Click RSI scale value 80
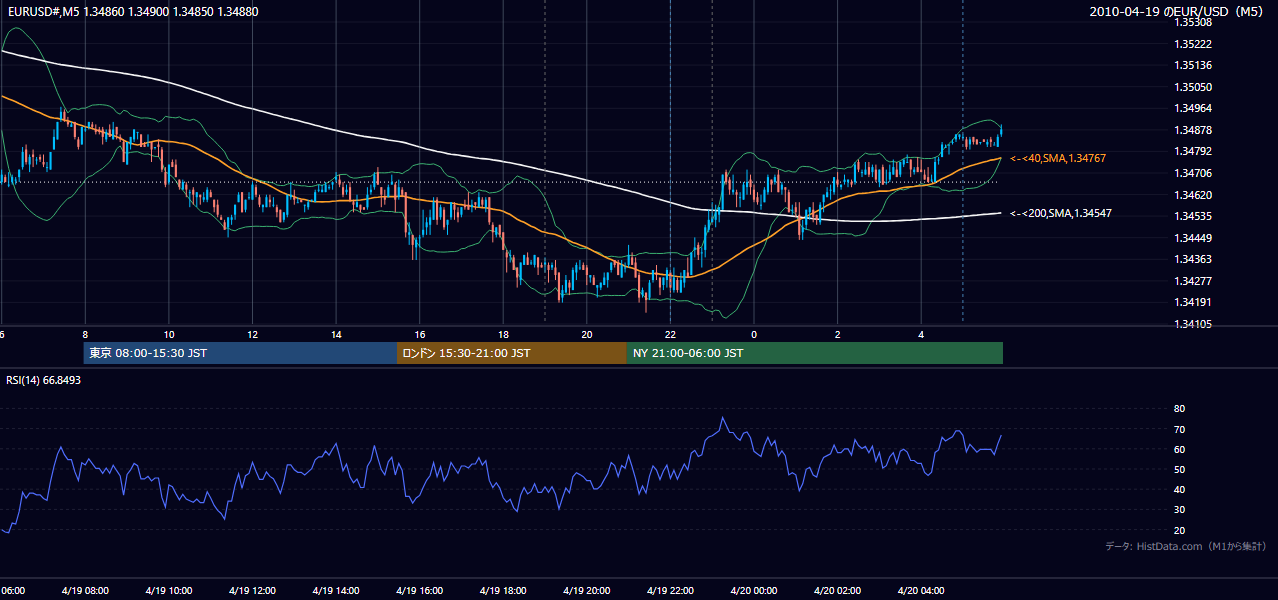Viewport: 1278px width, 600px height. (x=1179, y=409)
